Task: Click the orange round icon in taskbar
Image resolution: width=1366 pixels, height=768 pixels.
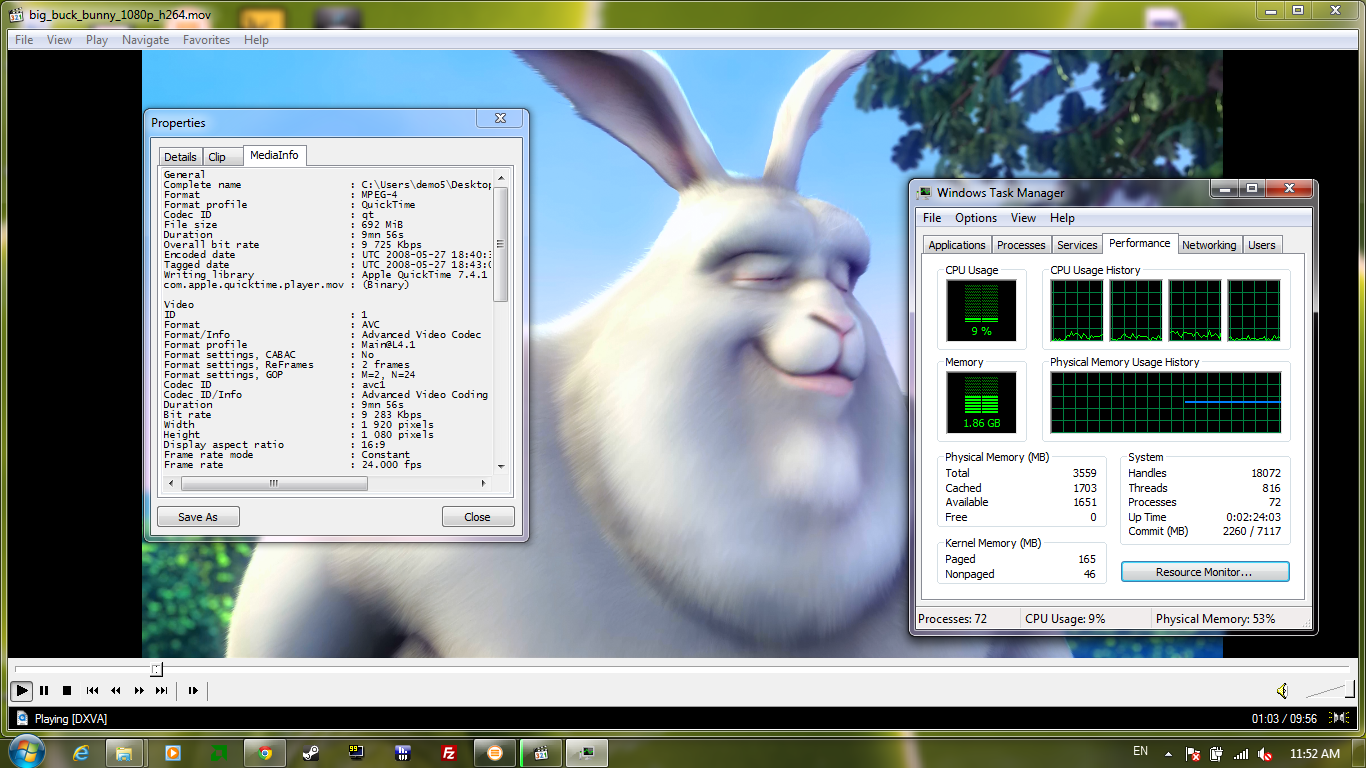Action: point(495,753)
